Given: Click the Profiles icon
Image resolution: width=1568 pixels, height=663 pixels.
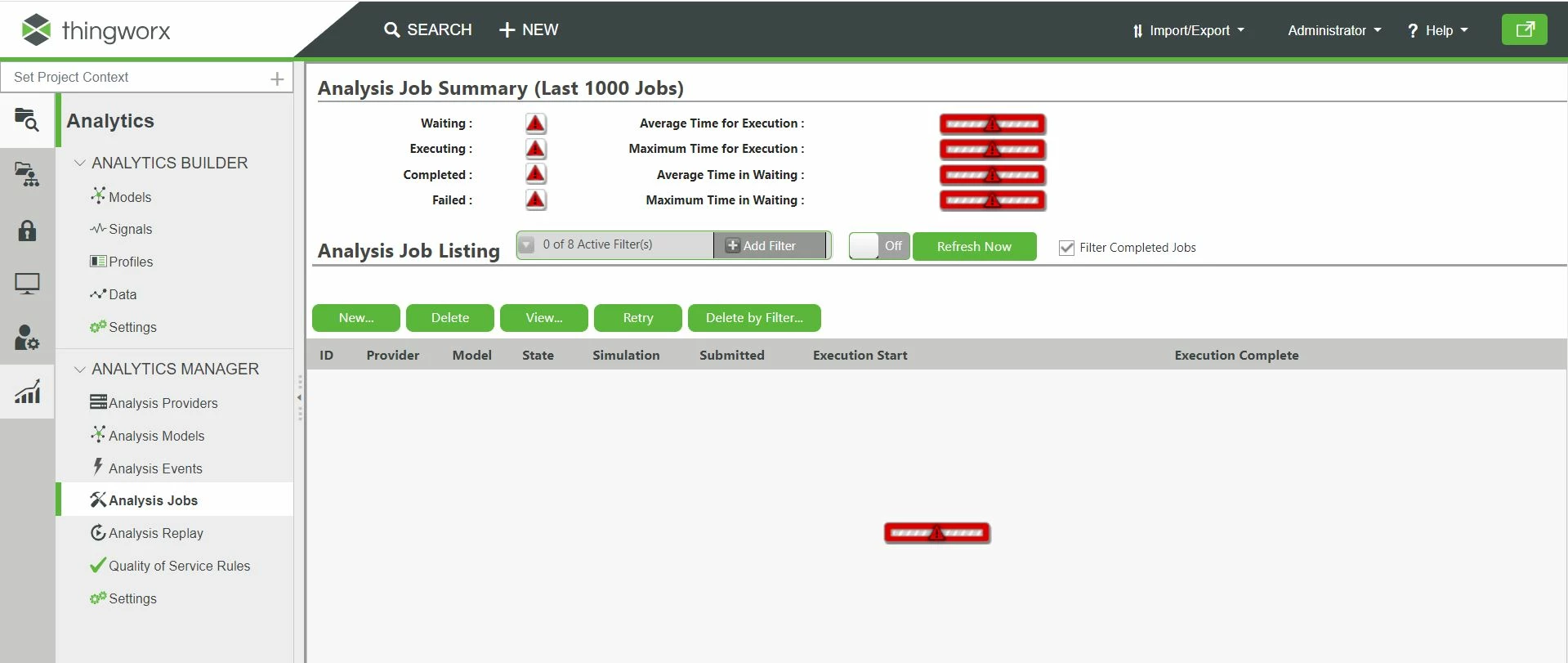Looking at the screenshot, I should coord(98,262).
